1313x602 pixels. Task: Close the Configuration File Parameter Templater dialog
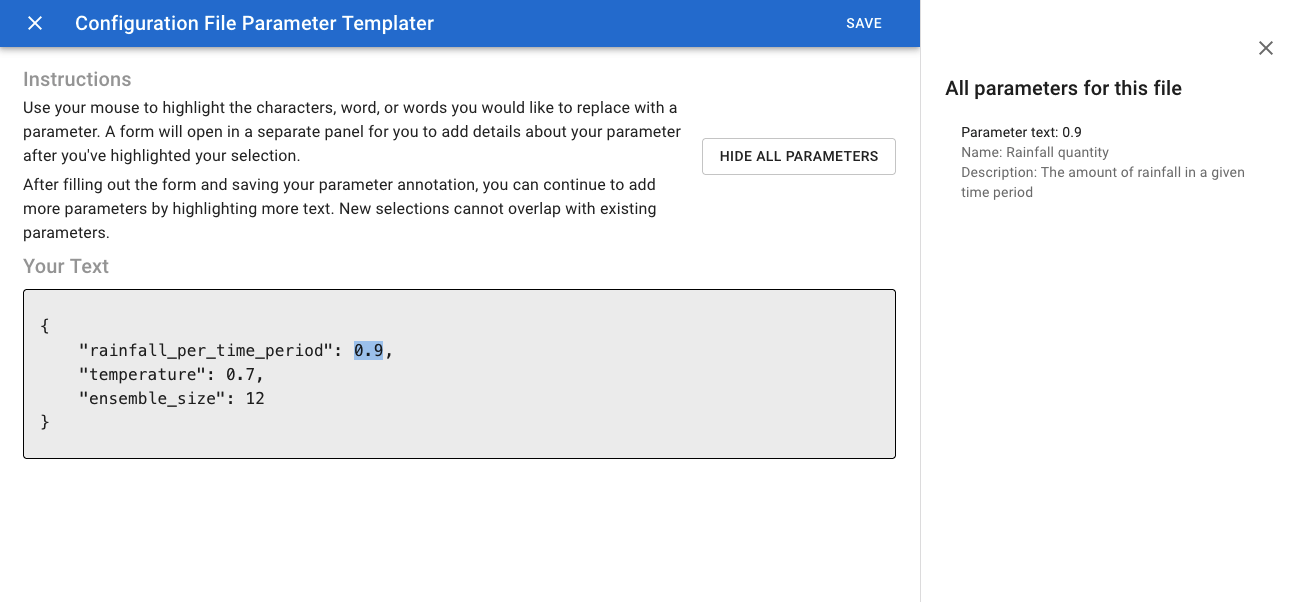click(35, 23)
